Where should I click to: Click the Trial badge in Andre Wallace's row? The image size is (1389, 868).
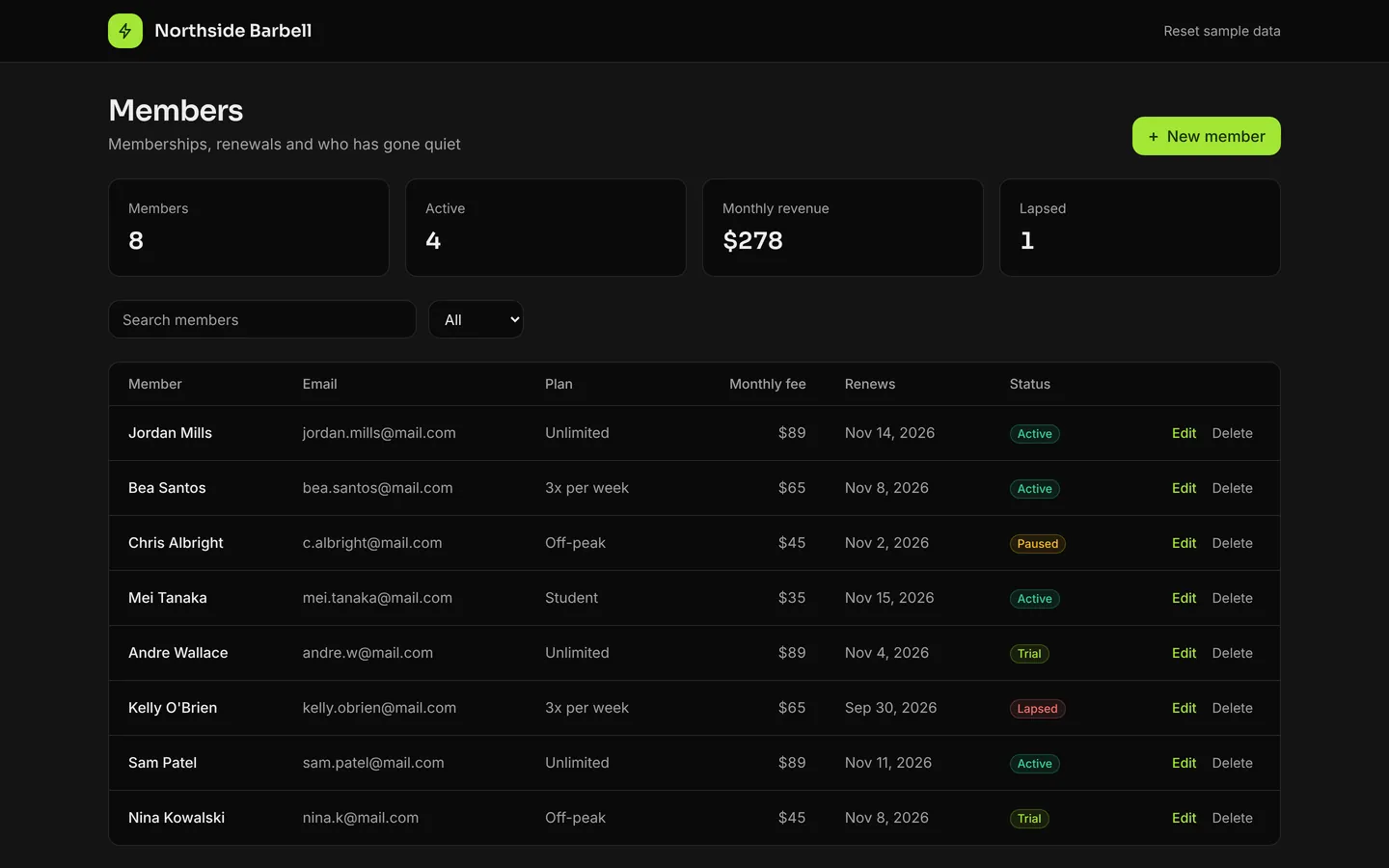[x=1029, y=654]
